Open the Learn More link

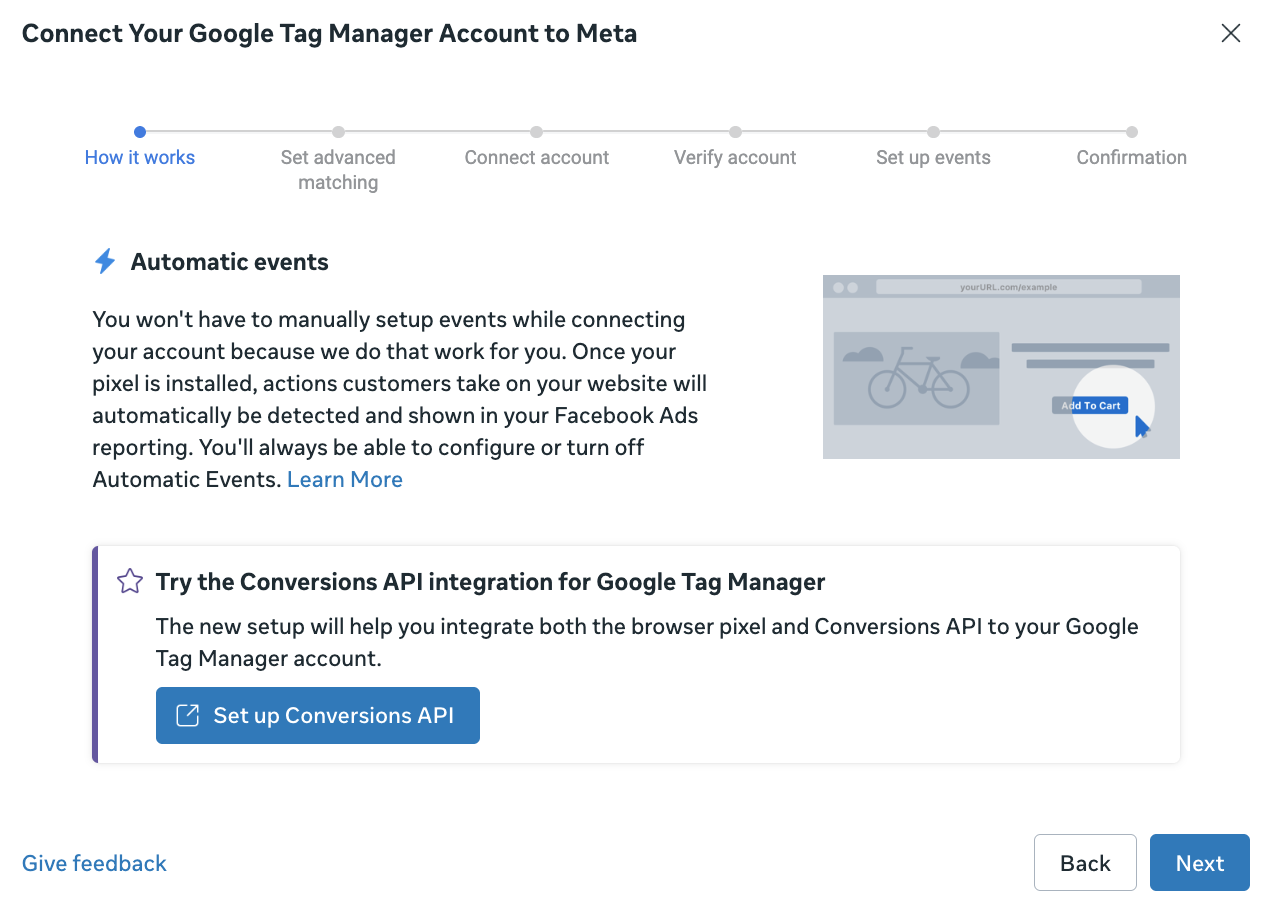[345, 479]
